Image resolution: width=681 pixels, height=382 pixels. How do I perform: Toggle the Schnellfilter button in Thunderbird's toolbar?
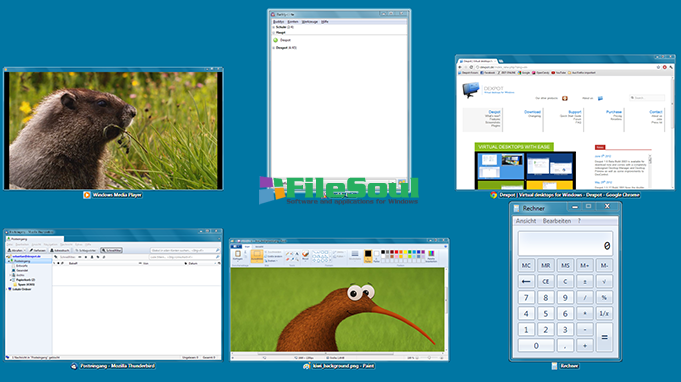112,250
